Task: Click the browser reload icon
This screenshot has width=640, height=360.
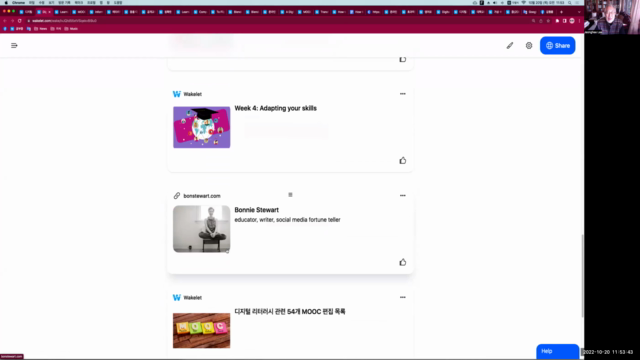Action: click(19, 20)
